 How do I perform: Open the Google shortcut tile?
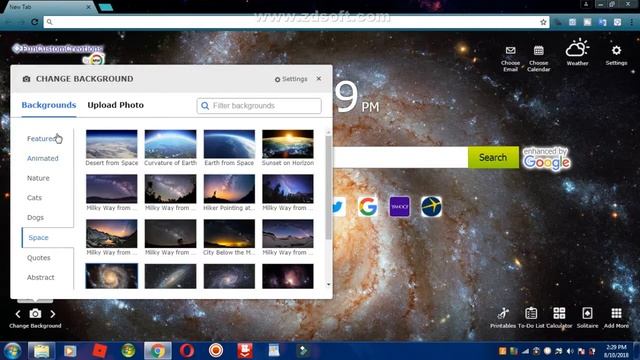point(368,207)
